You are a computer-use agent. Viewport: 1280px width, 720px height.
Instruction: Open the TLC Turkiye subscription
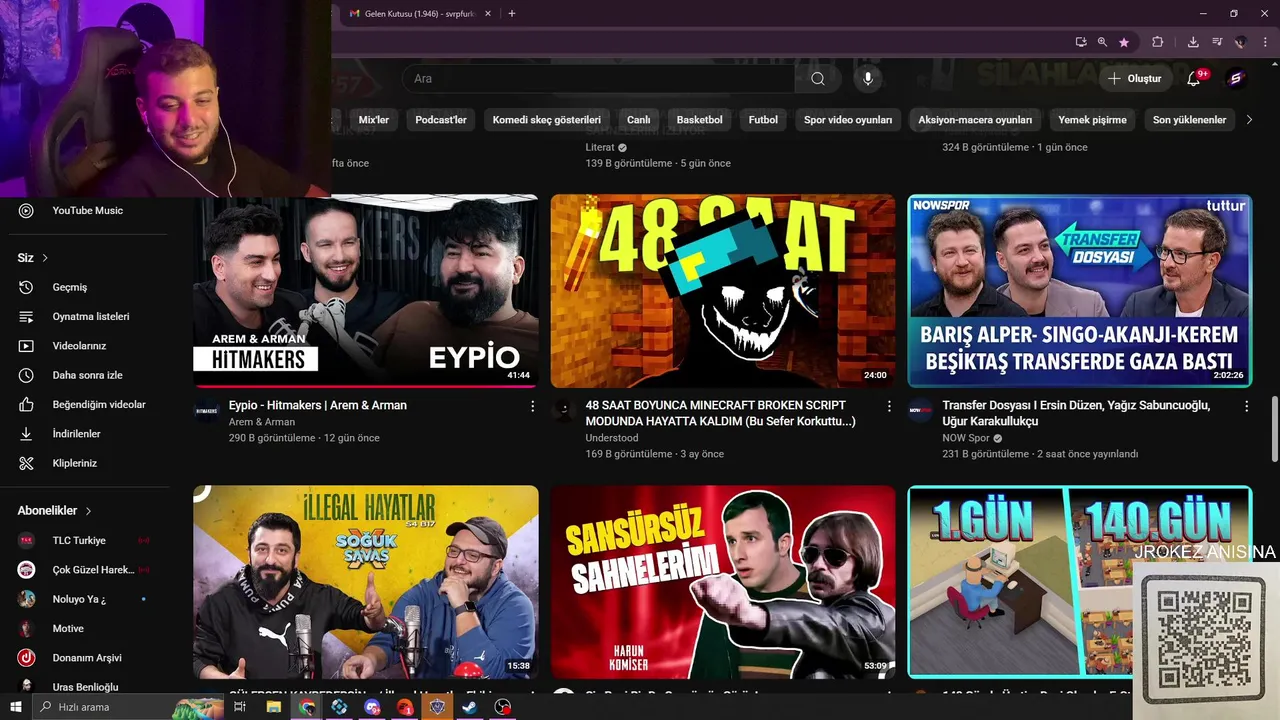pyautogui.click(x=79, y=540)
